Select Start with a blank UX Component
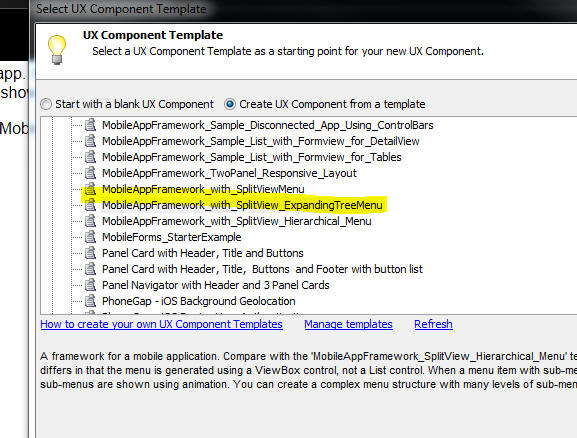577x438 pixels. 127,104
